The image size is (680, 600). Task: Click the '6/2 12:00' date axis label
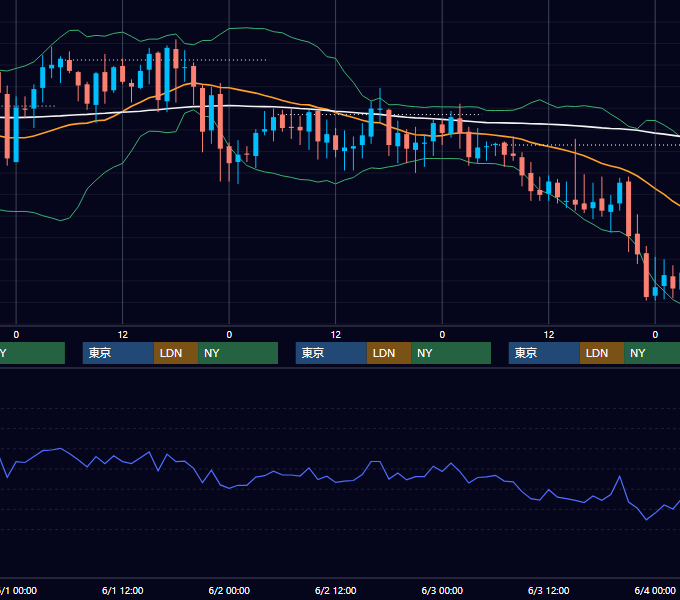click(x=336, y=590)
